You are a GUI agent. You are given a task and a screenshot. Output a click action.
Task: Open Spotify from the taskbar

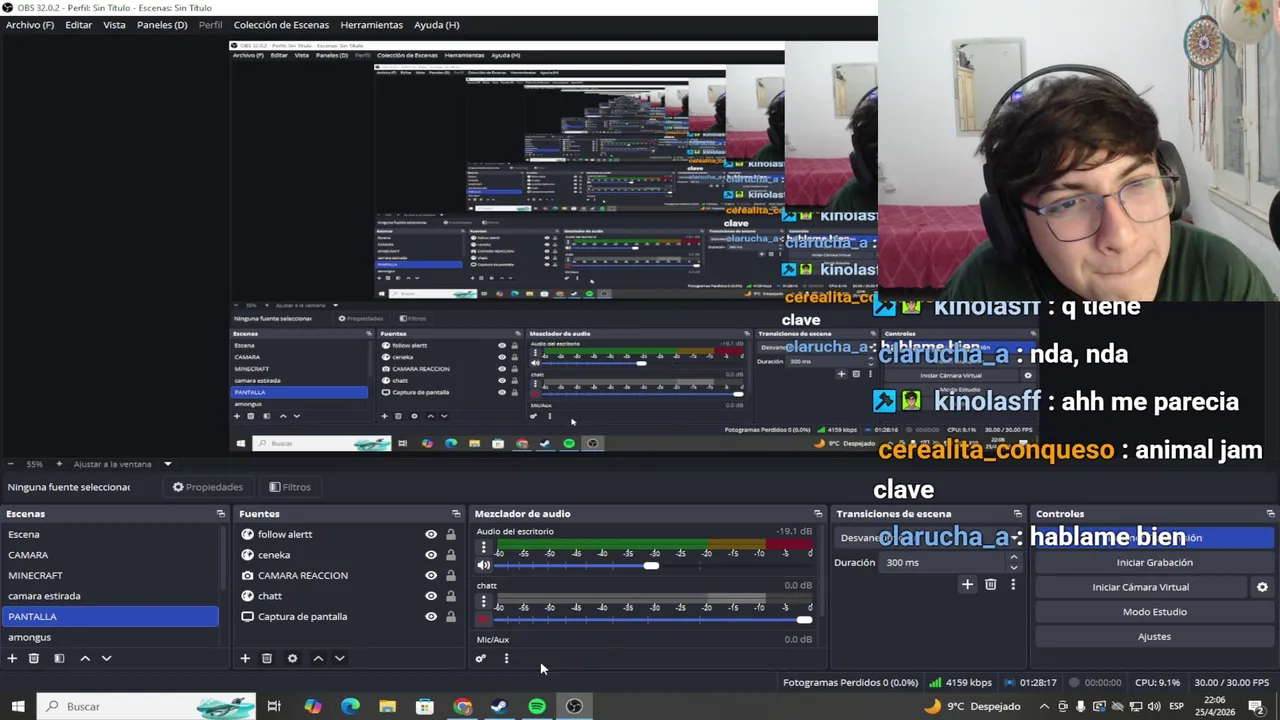pos(537,706)
